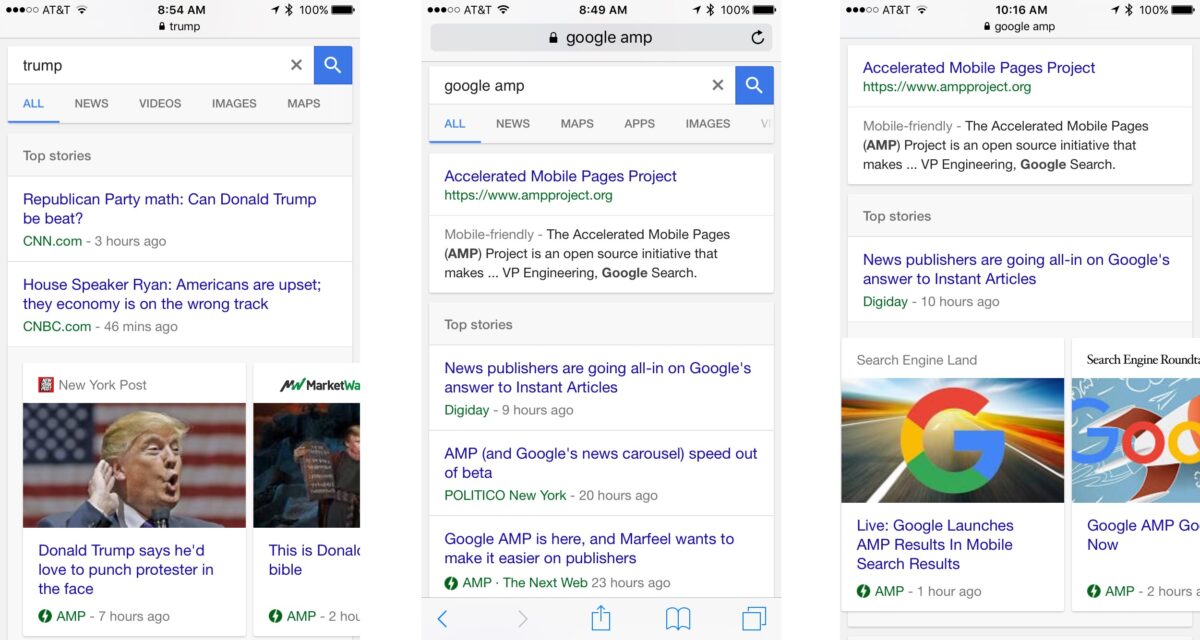Tap the 'trump' address bar text in the left phone
1200x640 pixels.
point(184,27)
